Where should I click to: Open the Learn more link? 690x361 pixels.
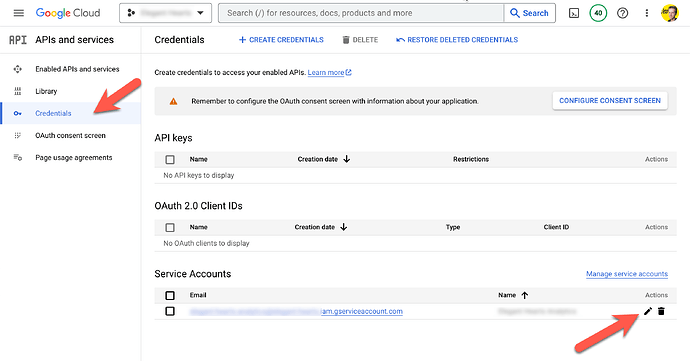329,73
